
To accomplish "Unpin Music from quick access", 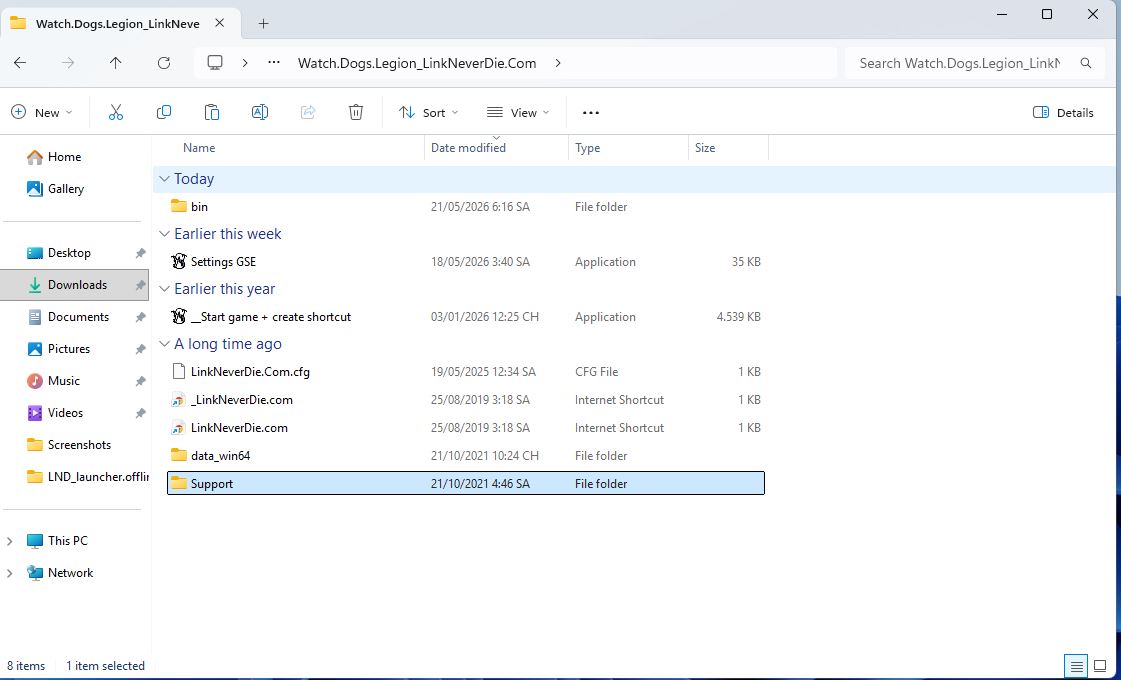I will coord(140,381).
